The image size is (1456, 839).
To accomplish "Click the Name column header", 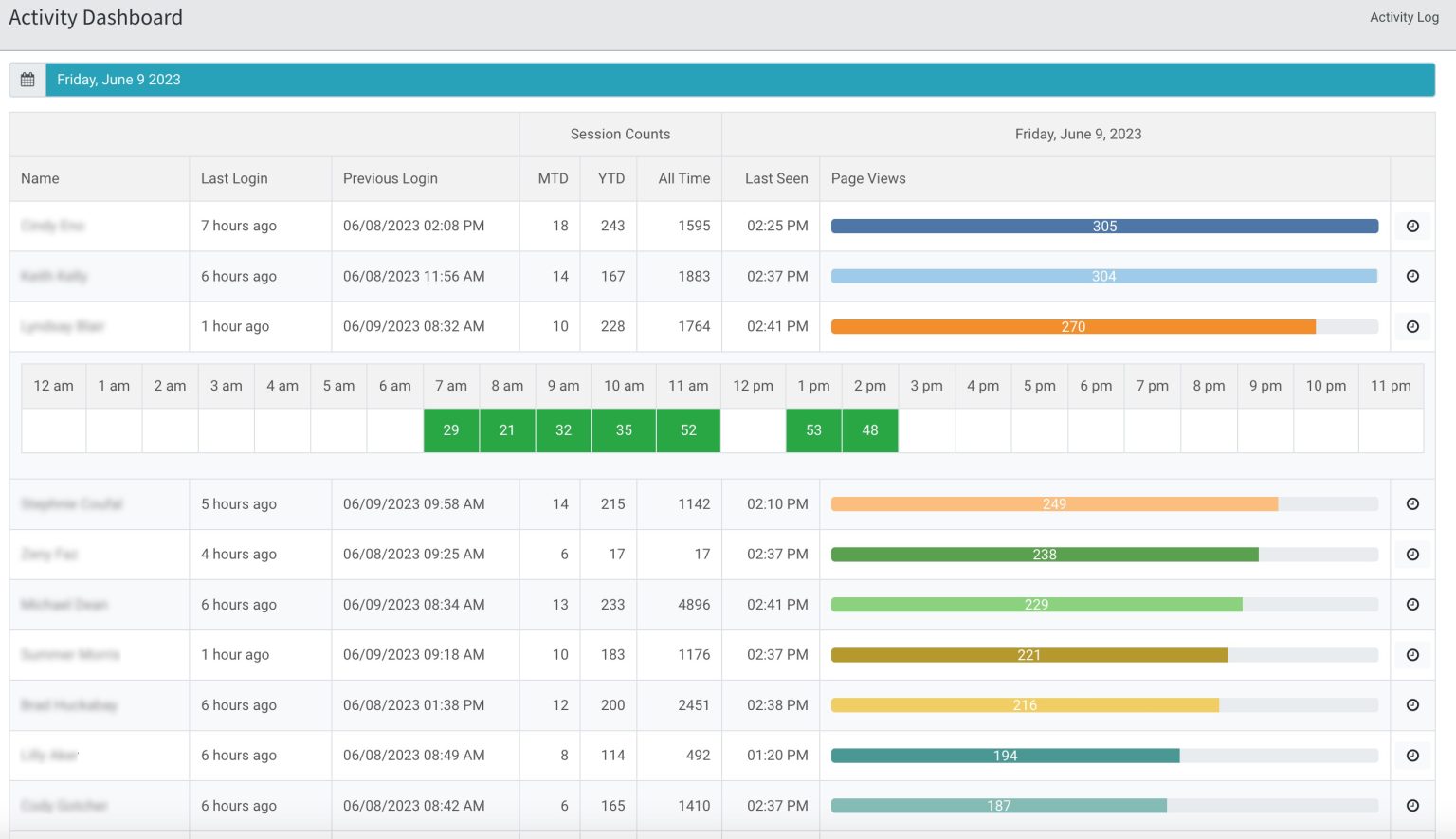I will 39,178.
